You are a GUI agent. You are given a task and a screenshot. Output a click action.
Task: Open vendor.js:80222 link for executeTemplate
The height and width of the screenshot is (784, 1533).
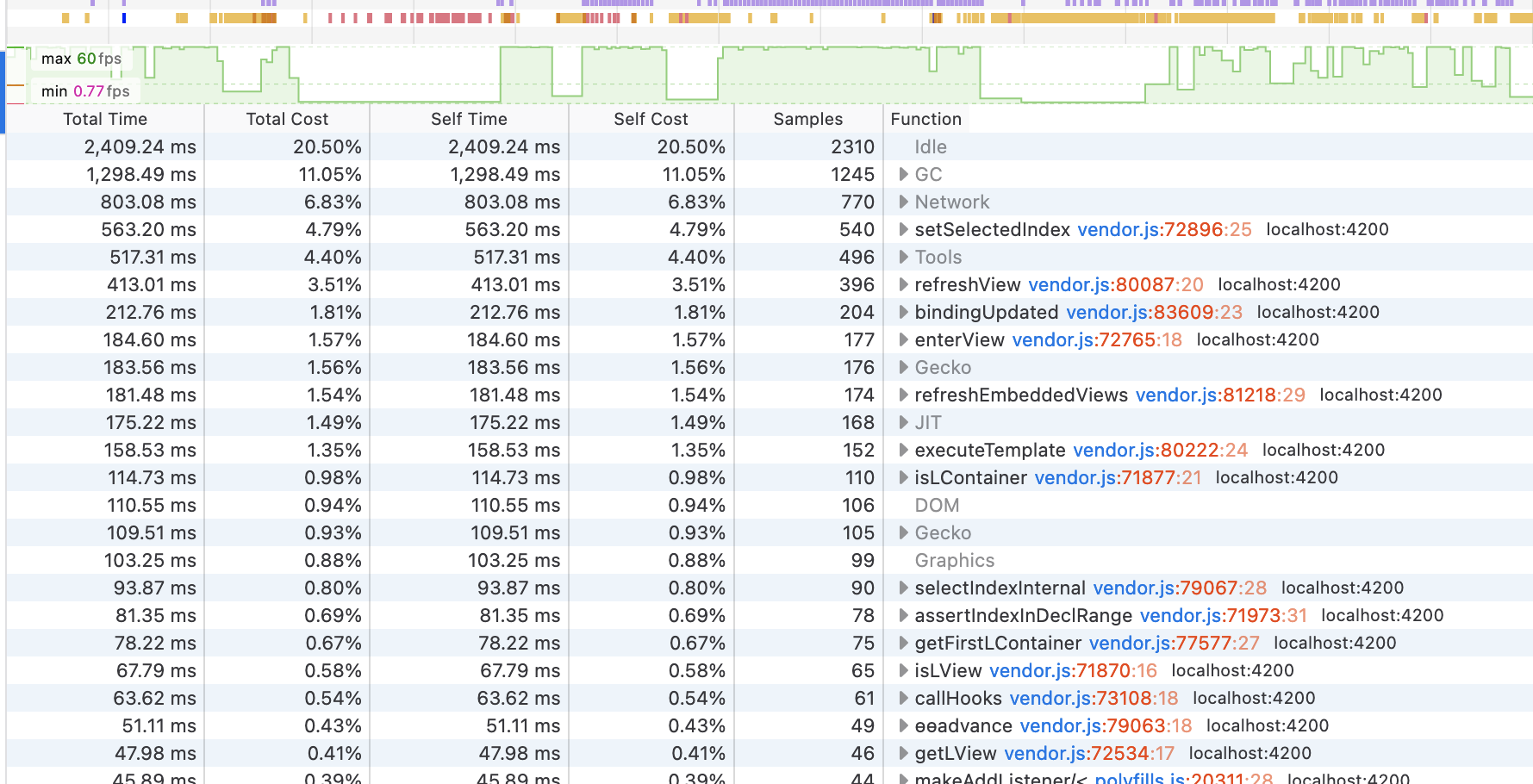point(1160,450)
